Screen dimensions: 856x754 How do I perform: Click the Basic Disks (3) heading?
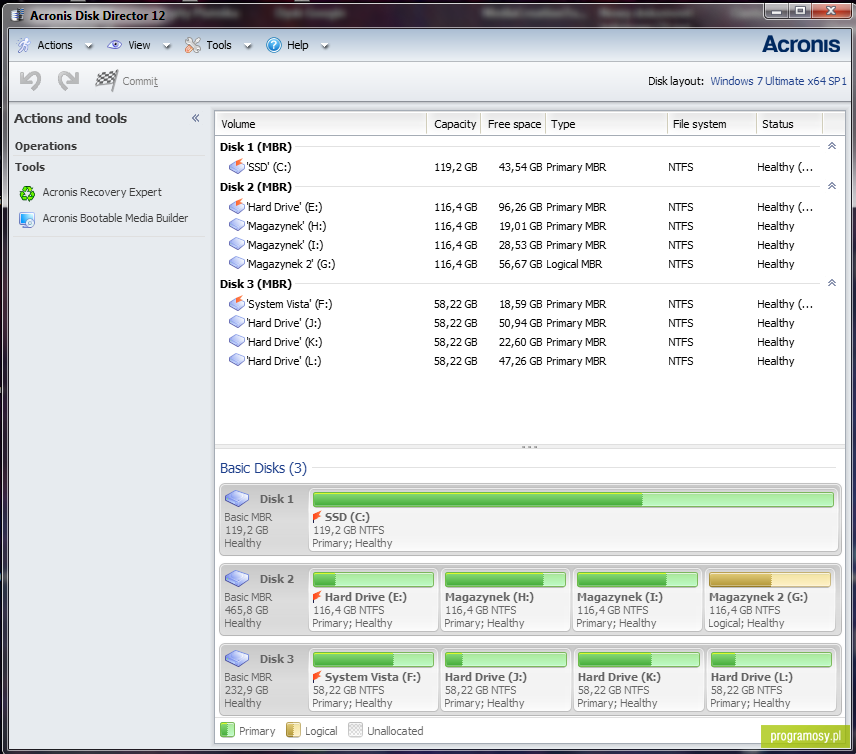tap(263, 468)
